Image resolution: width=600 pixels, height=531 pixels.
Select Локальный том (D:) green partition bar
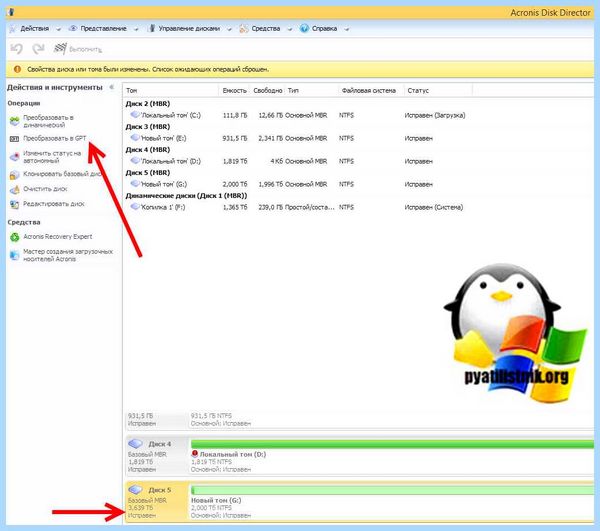coord(392,444)
